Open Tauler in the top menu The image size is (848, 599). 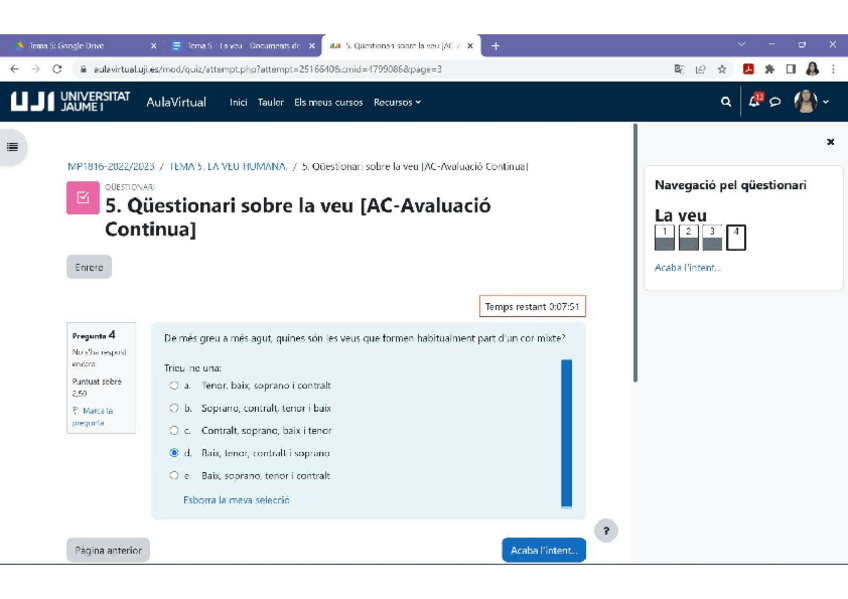pyautogui.click(x=270, y=102)
